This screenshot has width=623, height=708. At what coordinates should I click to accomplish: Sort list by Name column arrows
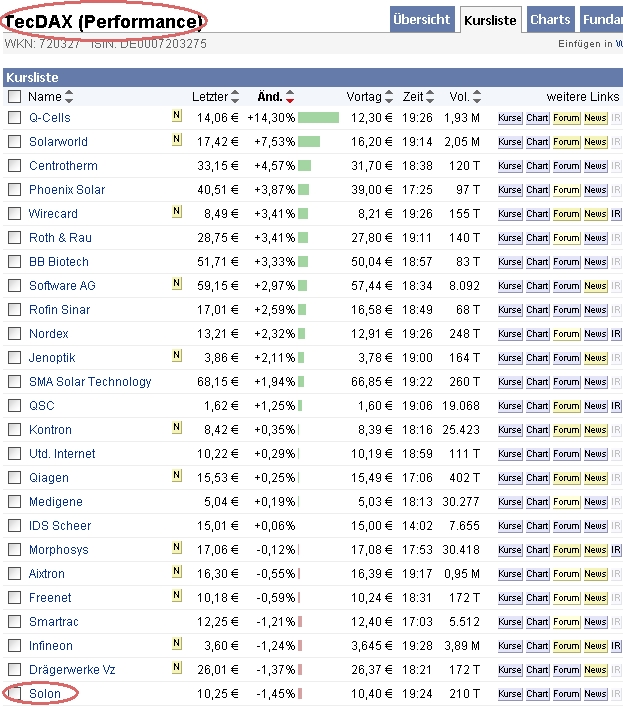[x=69, y=97]
